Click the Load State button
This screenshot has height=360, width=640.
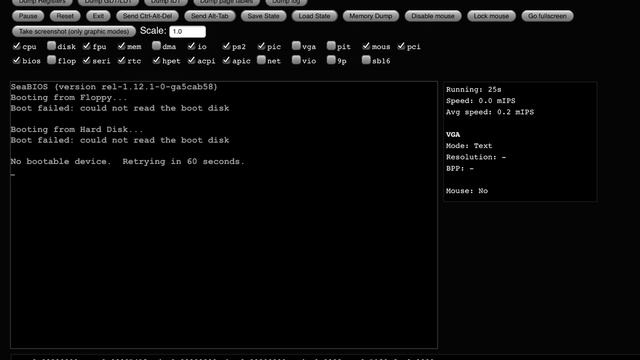pos(314,16)
